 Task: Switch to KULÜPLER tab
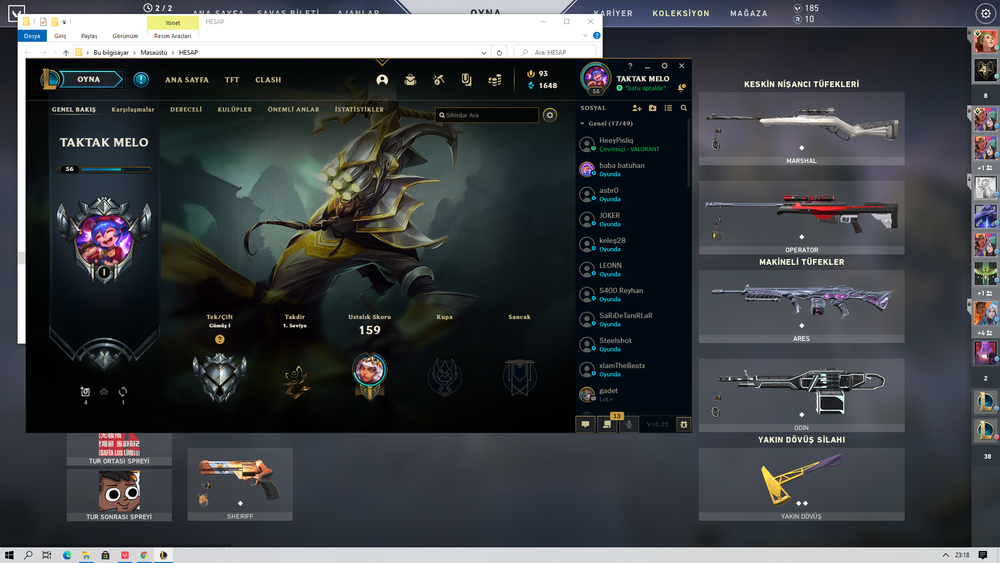(x=235, y=109)
